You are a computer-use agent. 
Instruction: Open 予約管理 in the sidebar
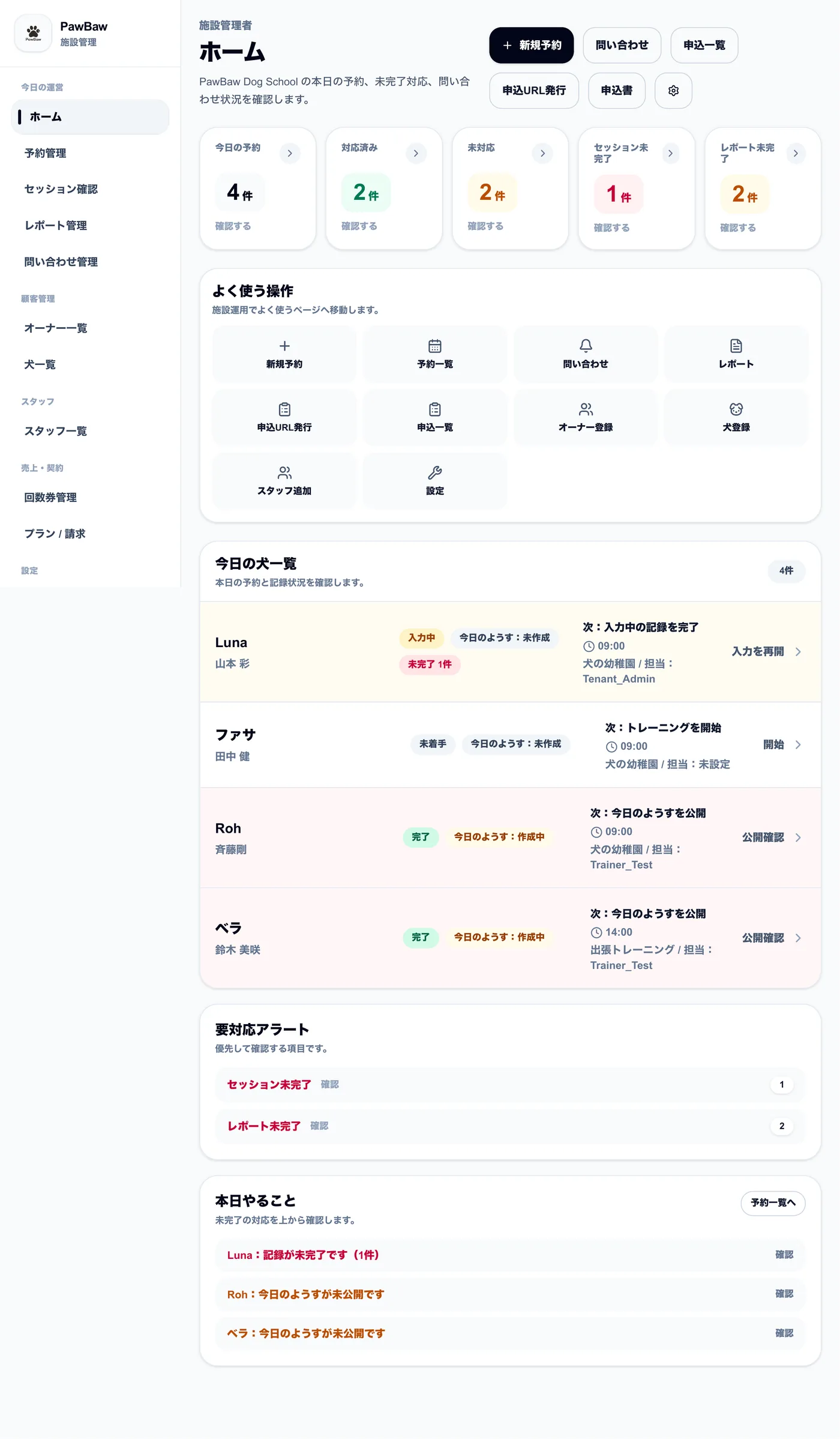[90, 153]
